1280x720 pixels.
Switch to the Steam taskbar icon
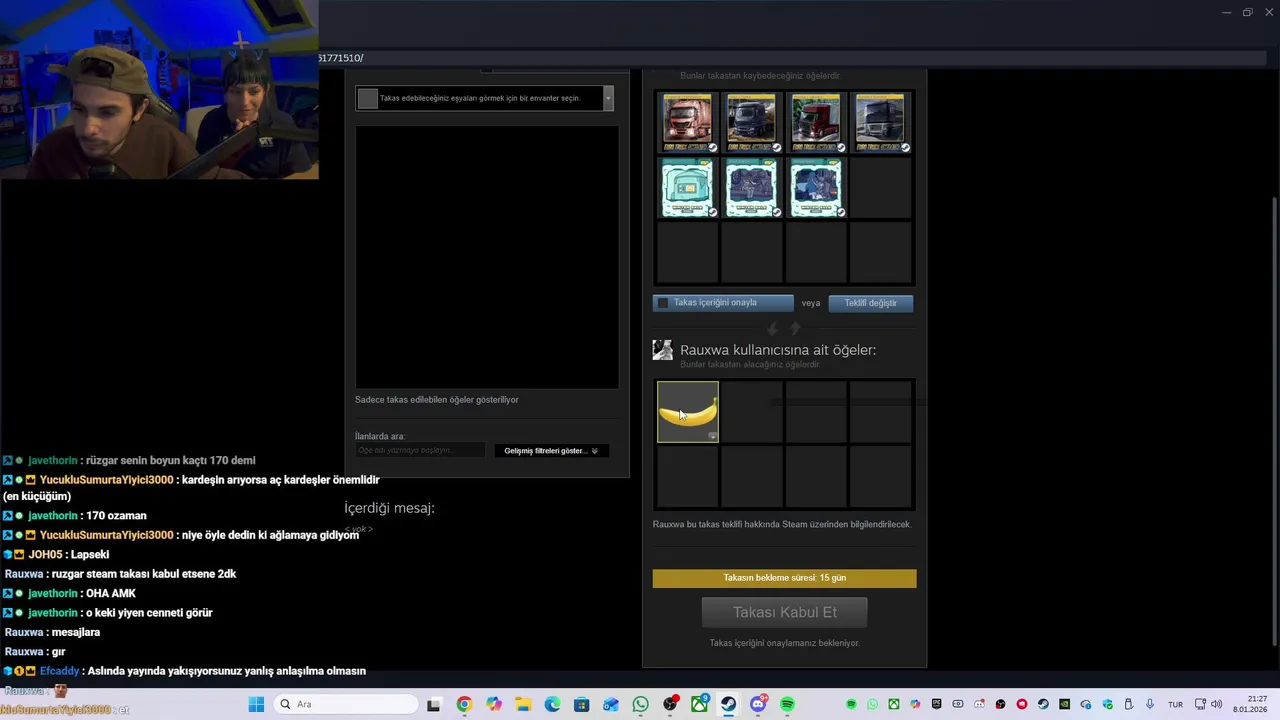(729, 704)
